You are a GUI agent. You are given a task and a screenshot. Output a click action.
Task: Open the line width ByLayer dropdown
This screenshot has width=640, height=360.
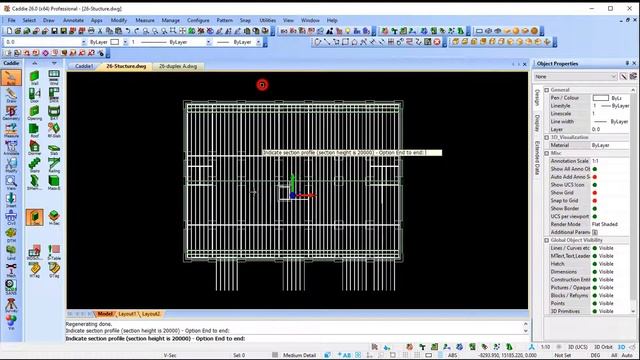[258, 42]
